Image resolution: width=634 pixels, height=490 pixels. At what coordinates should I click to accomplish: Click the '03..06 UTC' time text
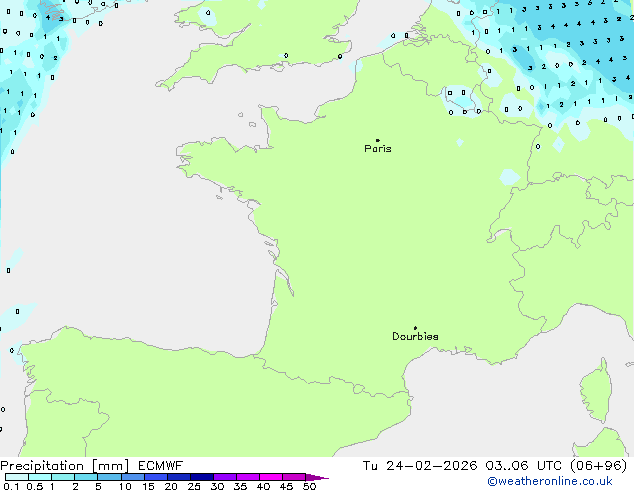click(x=524, y=466)
